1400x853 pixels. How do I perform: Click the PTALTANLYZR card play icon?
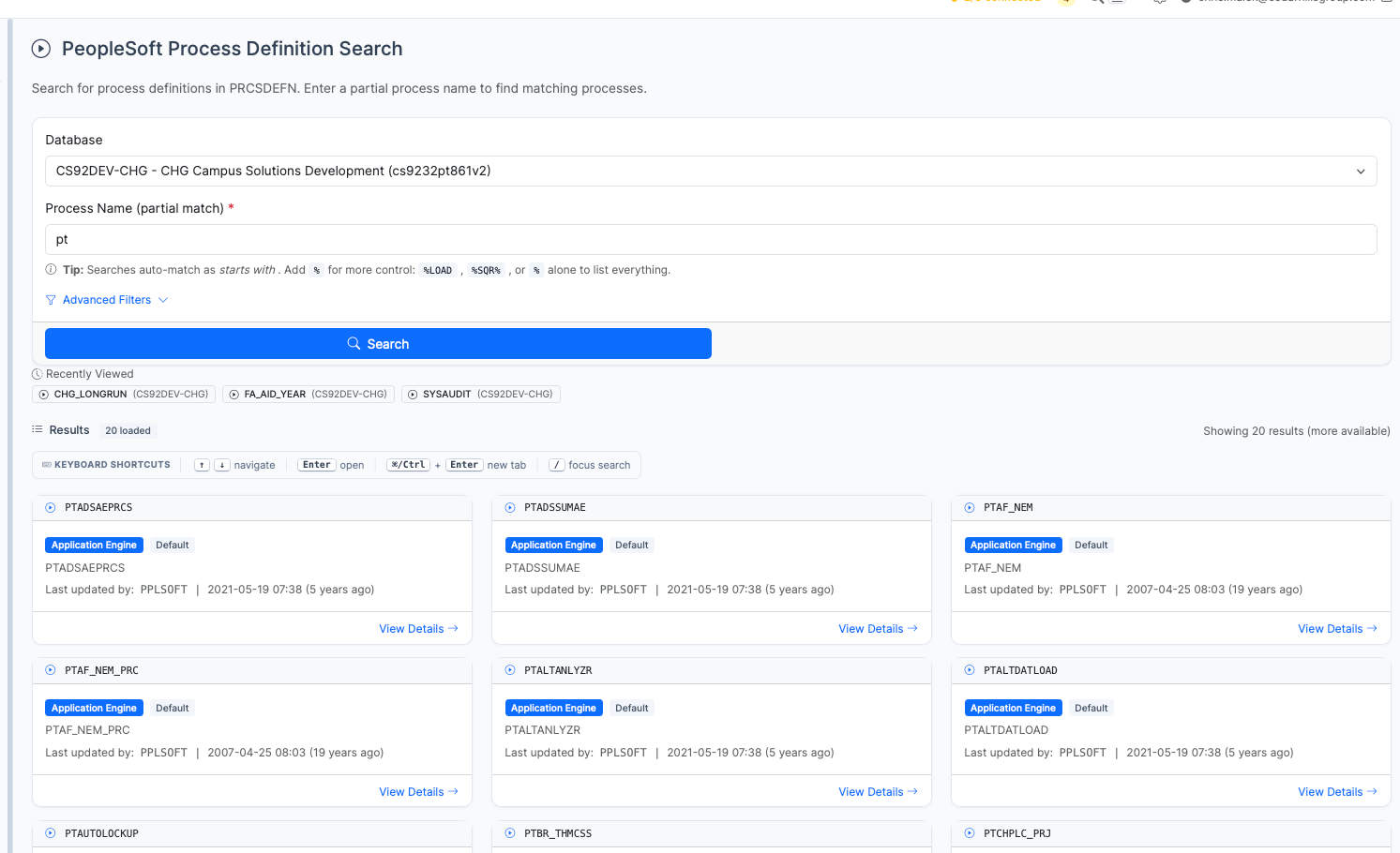tap(510, 670)
